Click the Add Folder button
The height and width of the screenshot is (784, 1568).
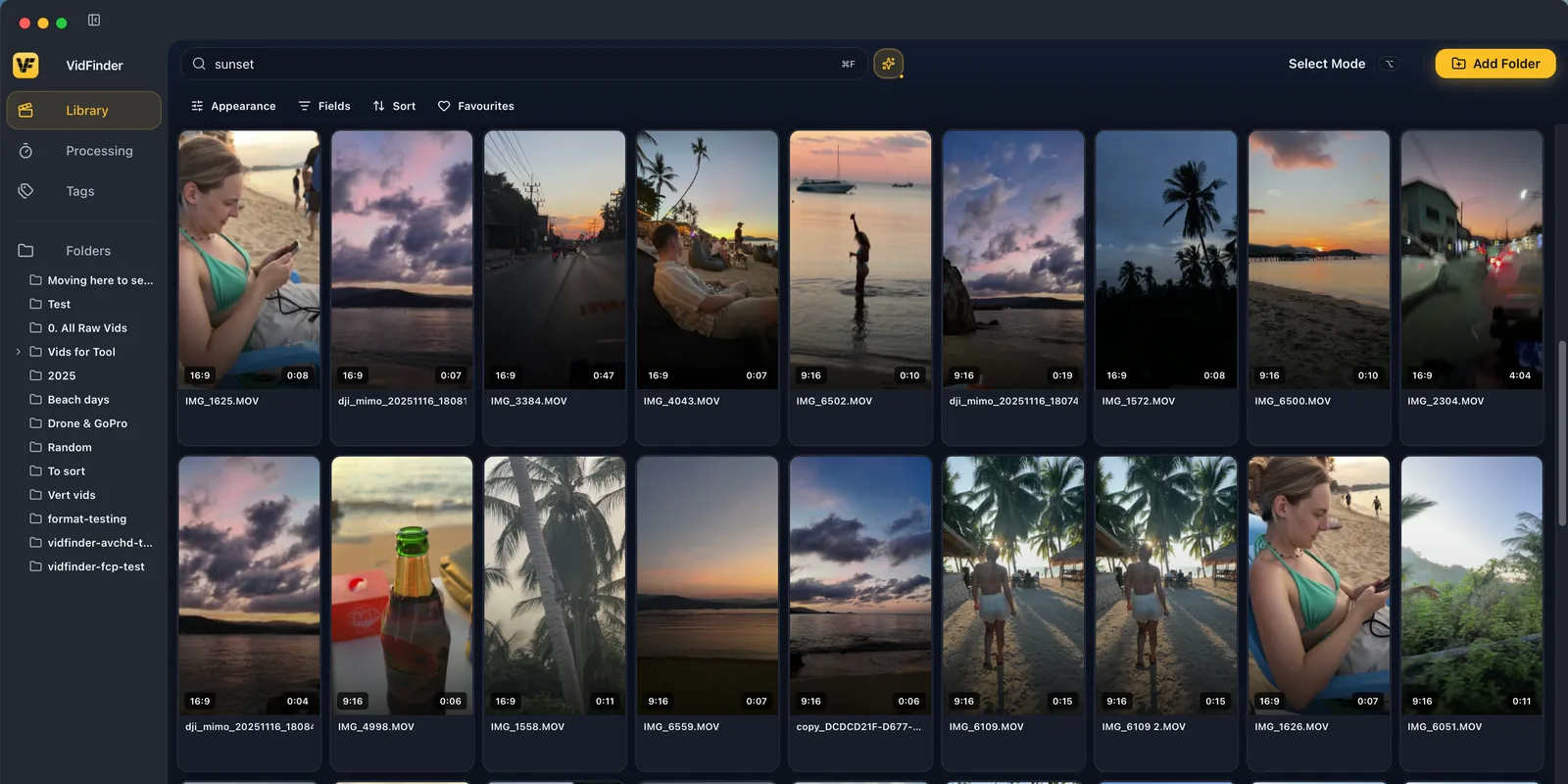[1495, 64]
